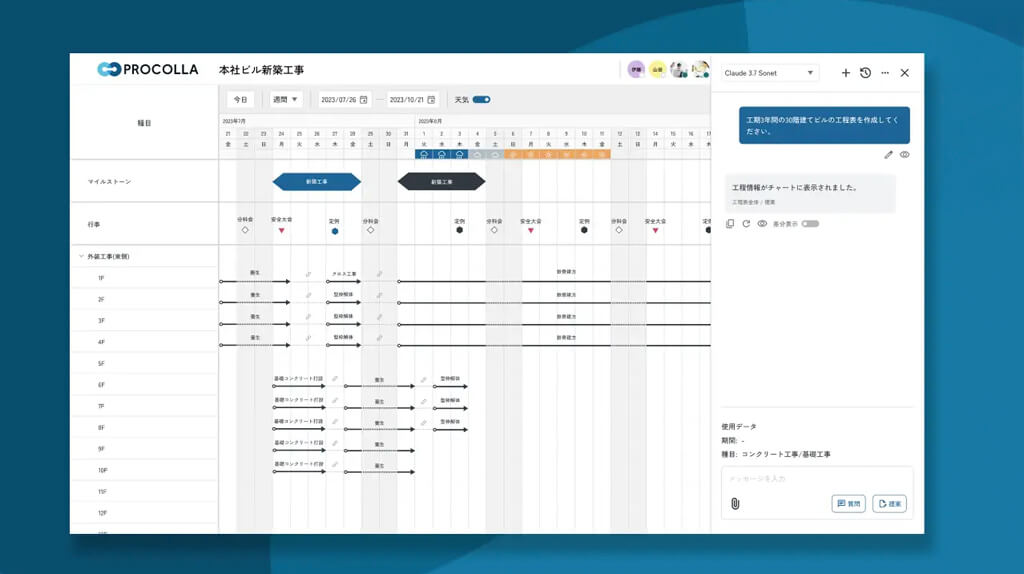Close the AI assistant panel

[x=904, y=73]
